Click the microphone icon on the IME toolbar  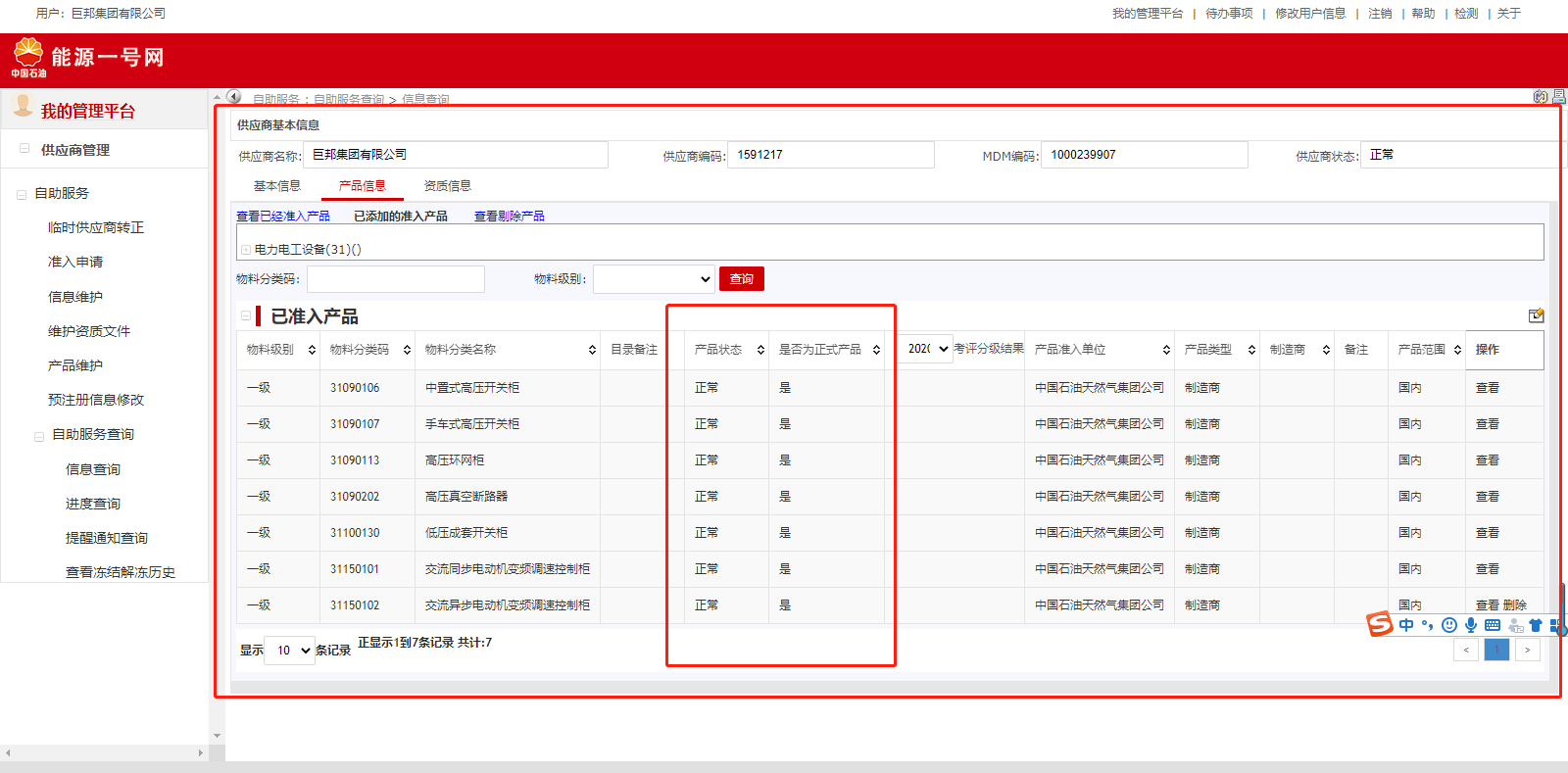[1471, 625]
